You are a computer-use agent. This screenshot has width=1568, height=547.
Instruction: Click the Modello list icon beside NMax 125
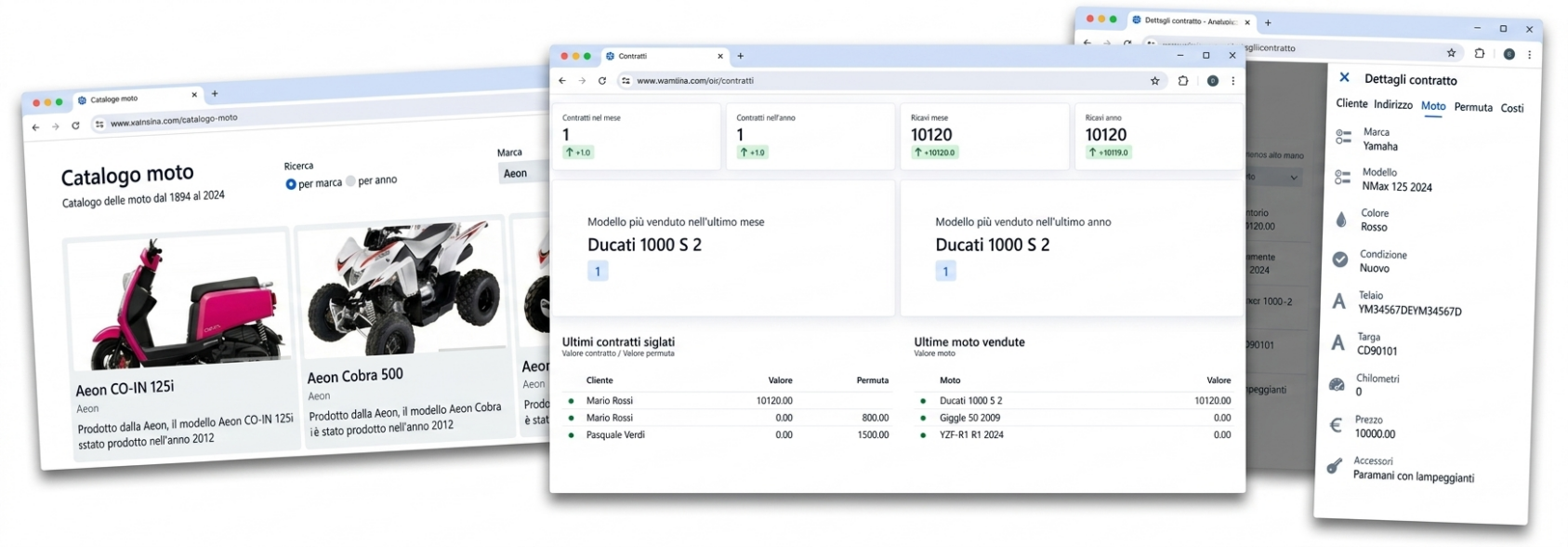coord(1342,177)
